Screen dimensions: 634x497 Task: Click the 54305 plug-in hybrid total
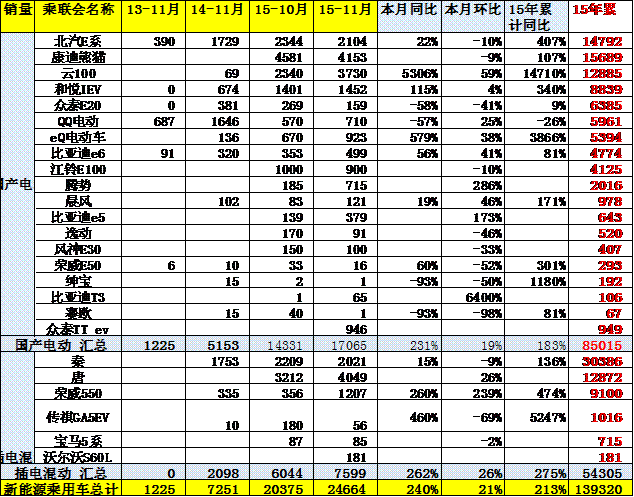[x=600, y=473]
